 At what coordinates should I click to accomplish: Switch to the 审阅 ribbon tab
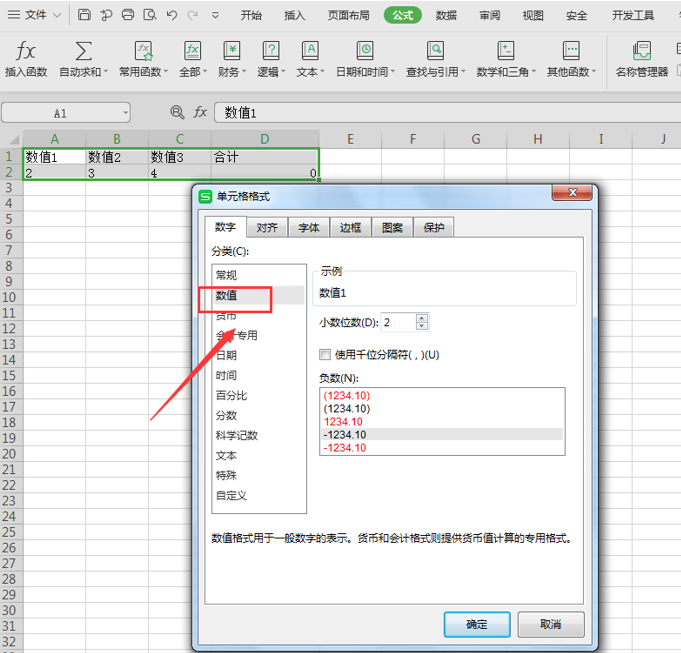489,15
